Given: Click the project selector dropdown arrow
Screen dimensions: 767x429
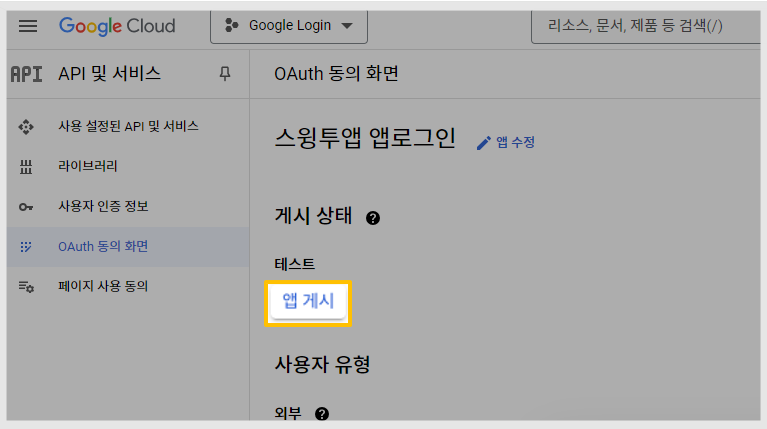Looking at the screenshot, I should (347, 26).
